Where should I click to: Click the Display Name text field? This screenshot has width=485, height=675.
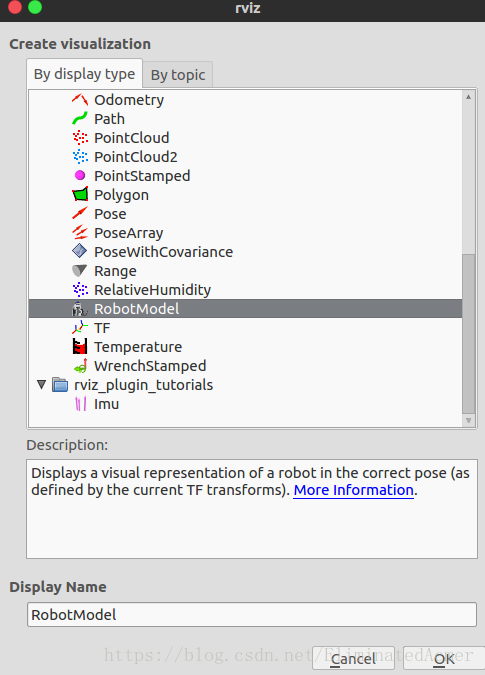coord(252,614)
